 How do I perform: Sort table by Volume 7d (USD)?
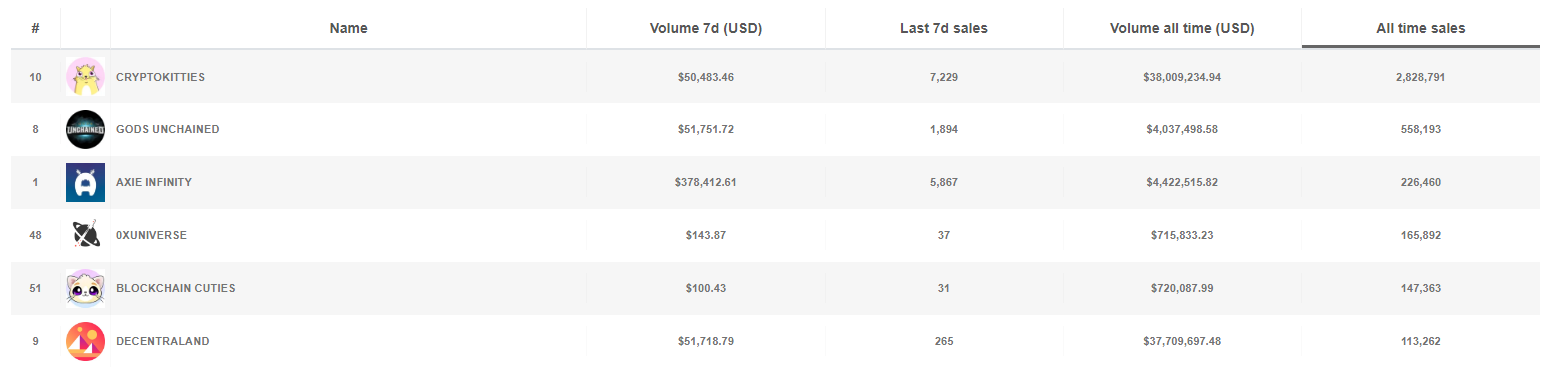pyautogui.click(x=706, y=28)
